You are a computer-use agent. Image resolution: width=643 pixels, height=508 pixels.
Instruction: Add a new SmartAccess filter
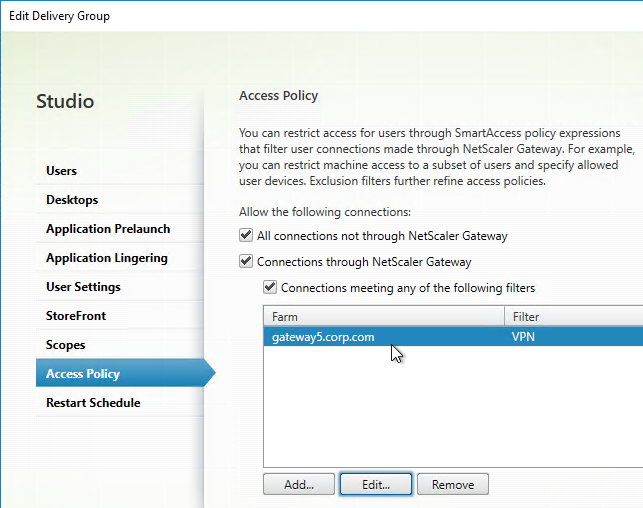(x=299, y=484)
